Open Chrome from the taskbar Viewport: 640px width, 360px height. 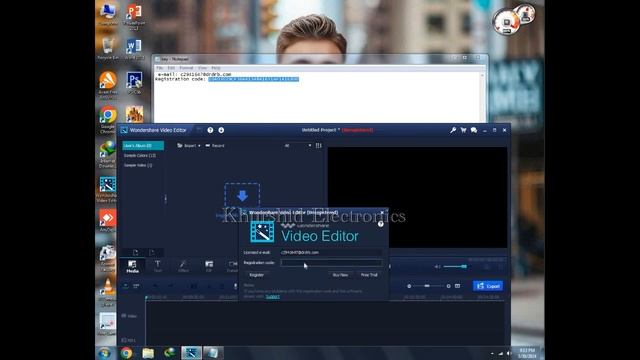(126, 353)
